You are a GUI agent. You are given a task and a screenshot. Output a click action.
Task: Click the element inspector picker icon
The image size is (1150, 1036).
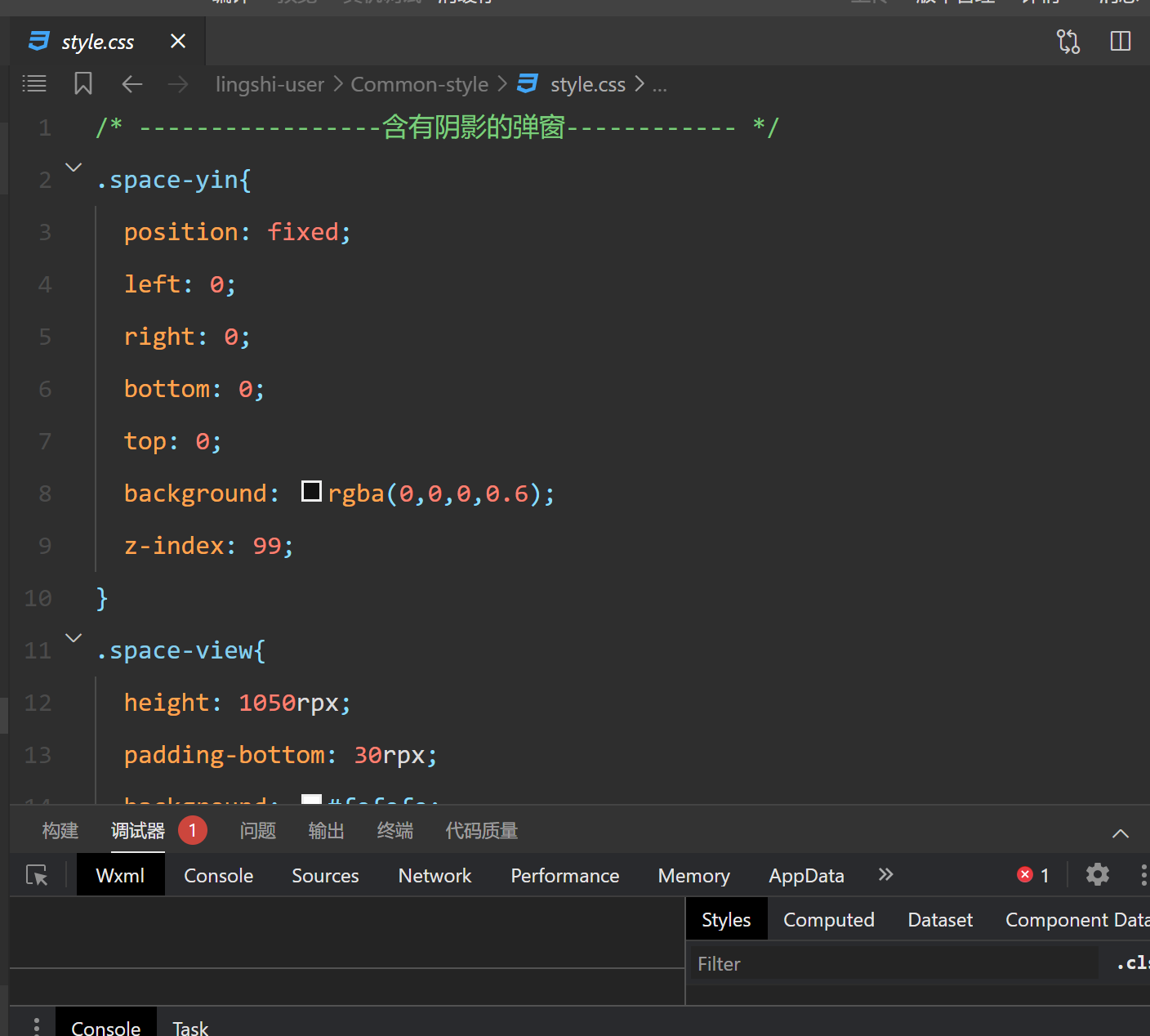point(37,875)
